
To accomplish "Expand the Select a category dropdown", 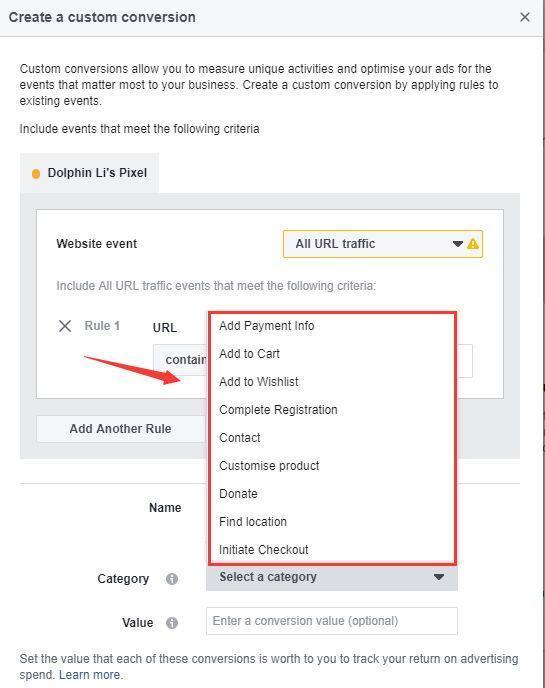I will point(332,577).
